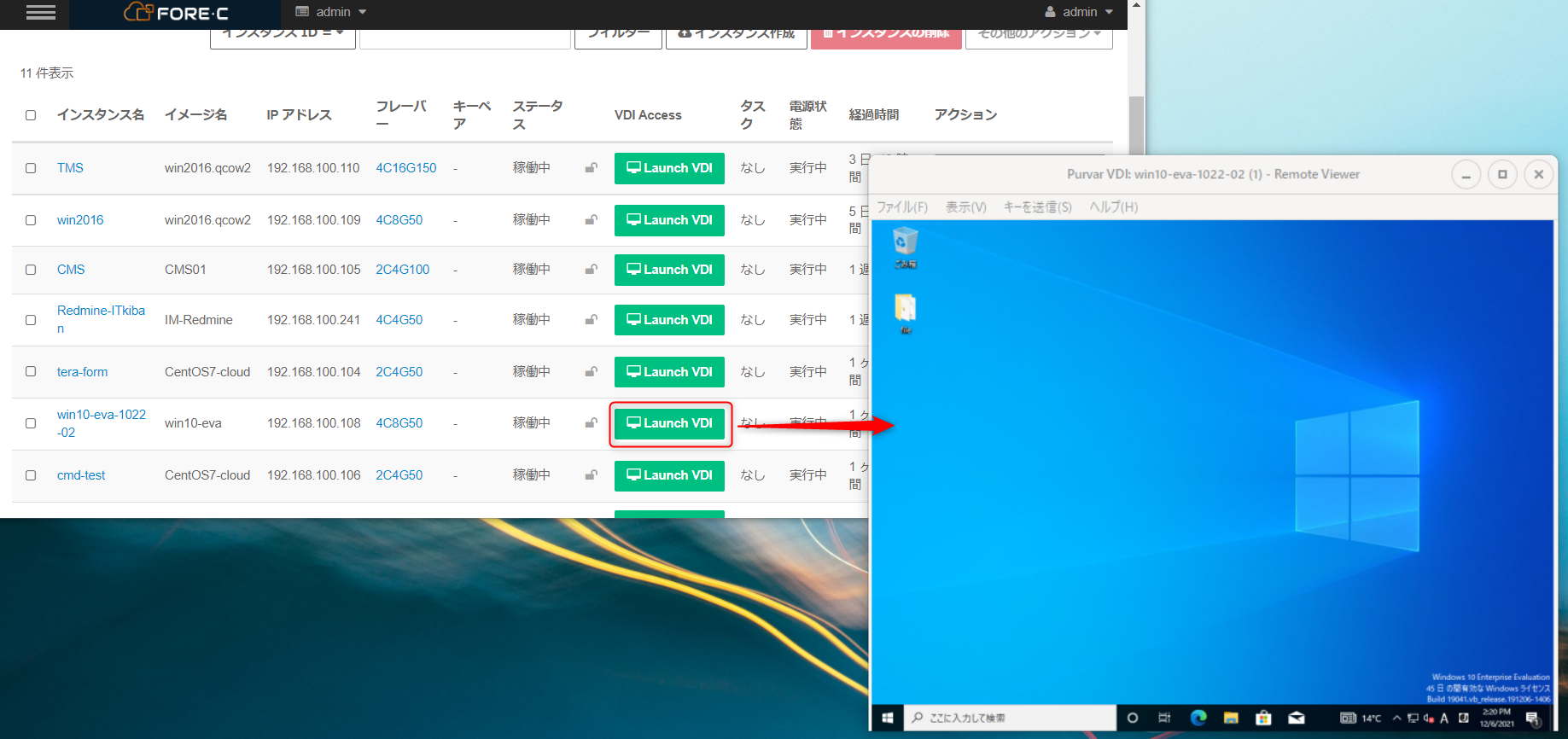Click the FORE-C logo
The height and width of the screenshot is (739, 1568).
point(177,13)
